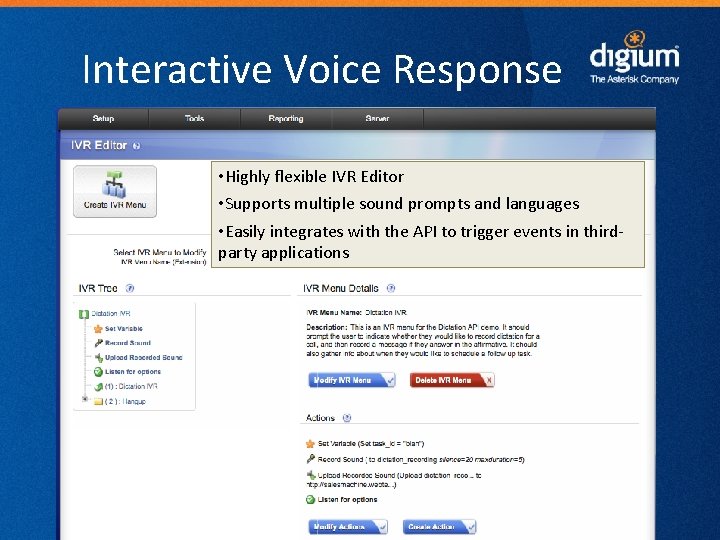Select Set Variable in IVR Tree
Image resolution: width=720 pixels, height=540 pixels.
click(x=124, y=329)
